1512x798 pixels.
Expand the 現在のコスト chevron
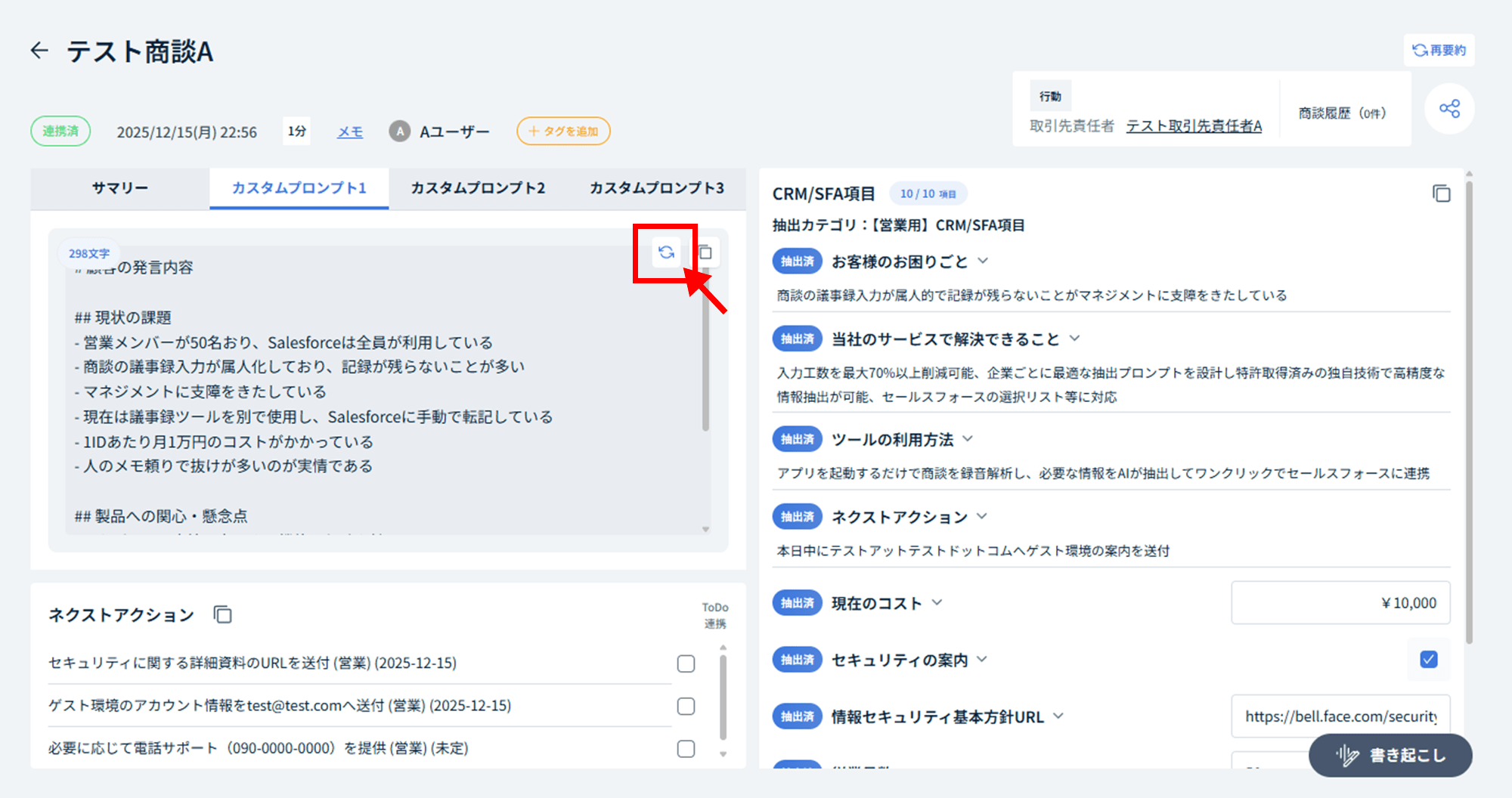tap(937, 603)
